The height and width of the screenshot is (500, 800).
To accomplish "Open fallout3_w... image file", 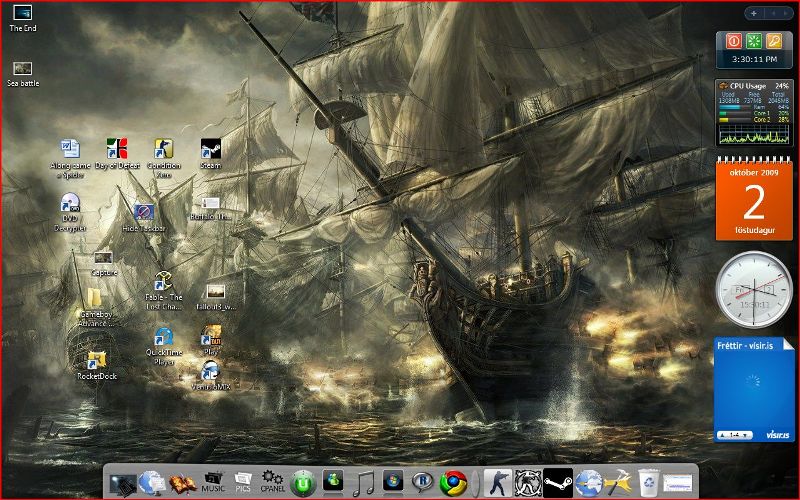I will click(x=216, y=298).
